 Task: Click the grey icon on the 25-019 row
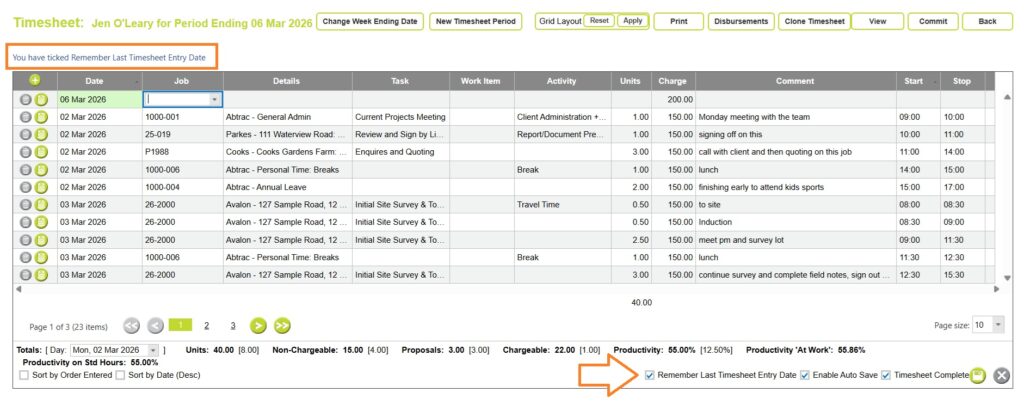point(26,134)
